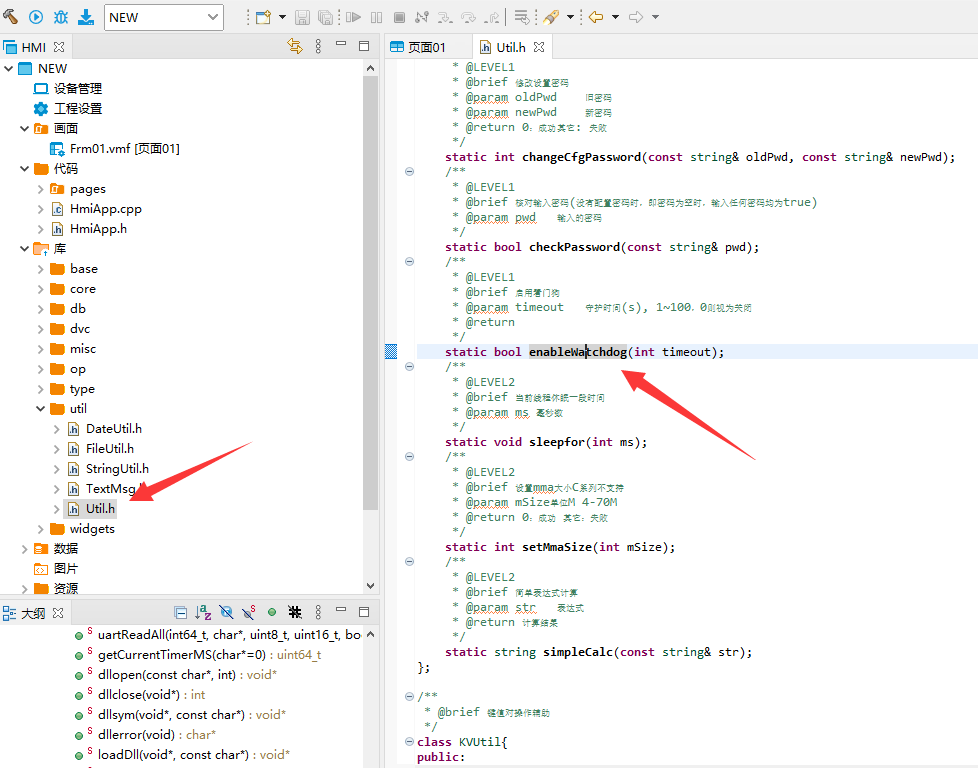978x768 pixels.
Task: Click the resume debug icon
Action: tap(354, 17)
